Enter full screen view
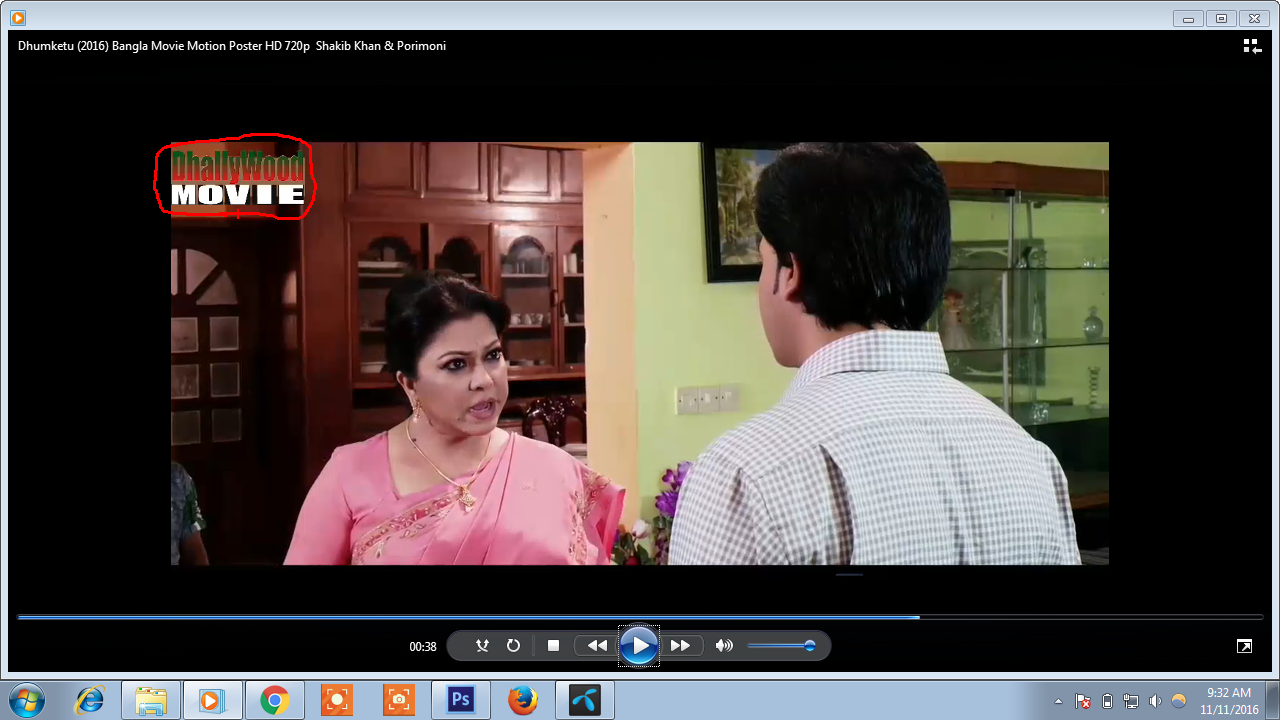 coord(1244,646)
